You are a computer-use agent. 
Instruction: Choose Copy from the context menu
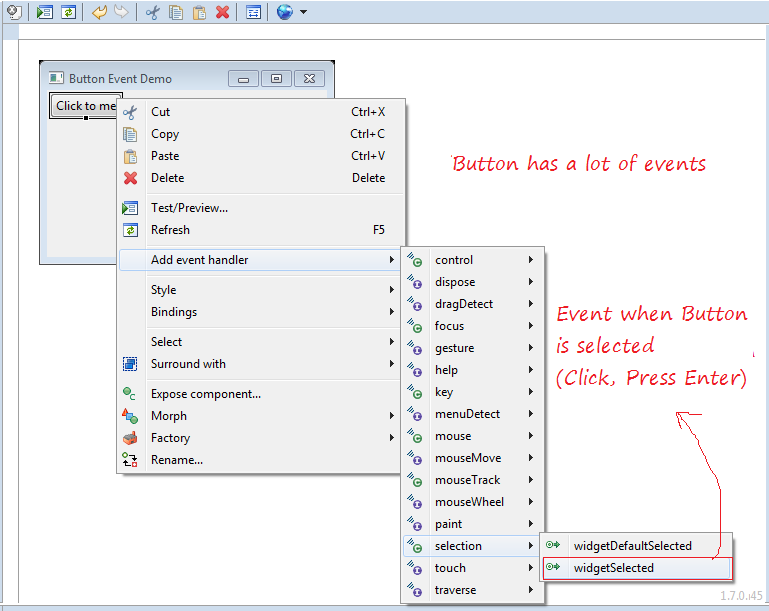pos(261,134)
